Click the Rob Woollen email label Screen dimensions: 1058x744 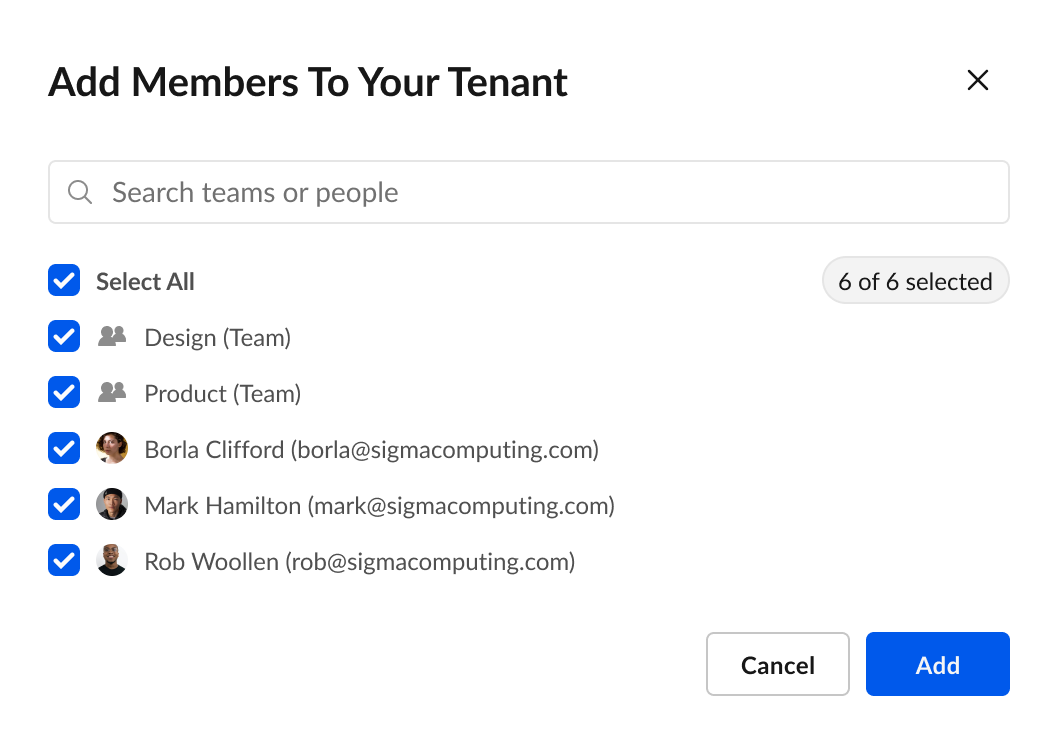point(360,562)
